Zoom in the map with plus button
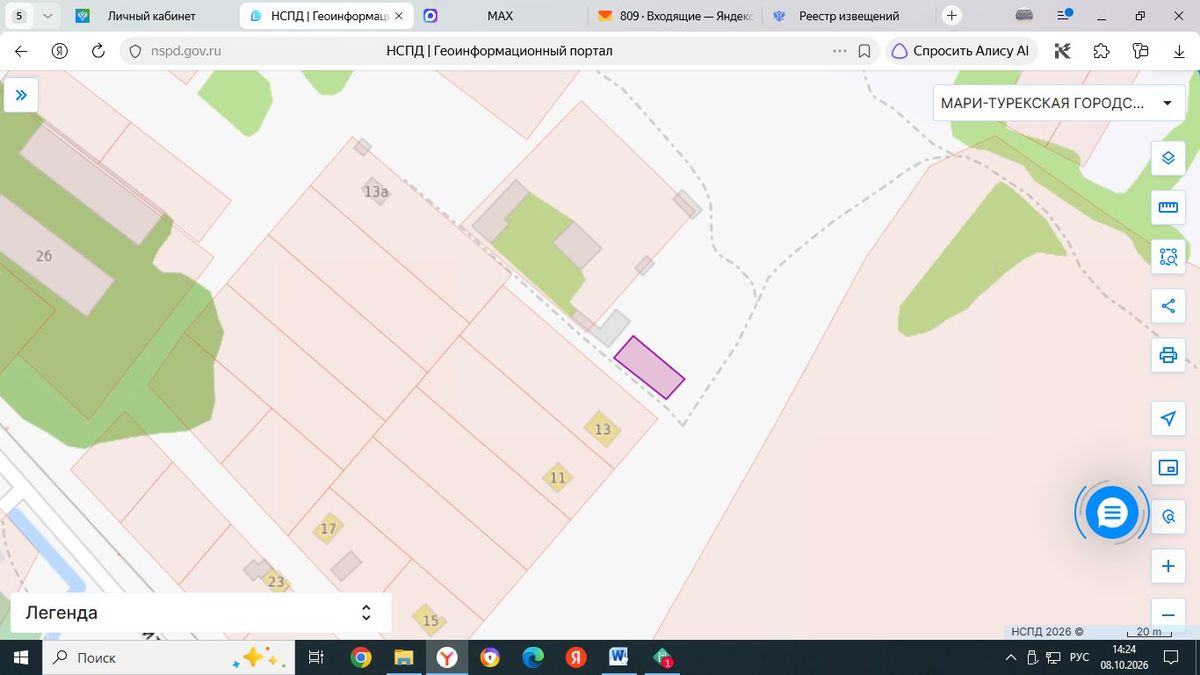This screenshot has height=675, width=1200. (x=1167, y=566)
